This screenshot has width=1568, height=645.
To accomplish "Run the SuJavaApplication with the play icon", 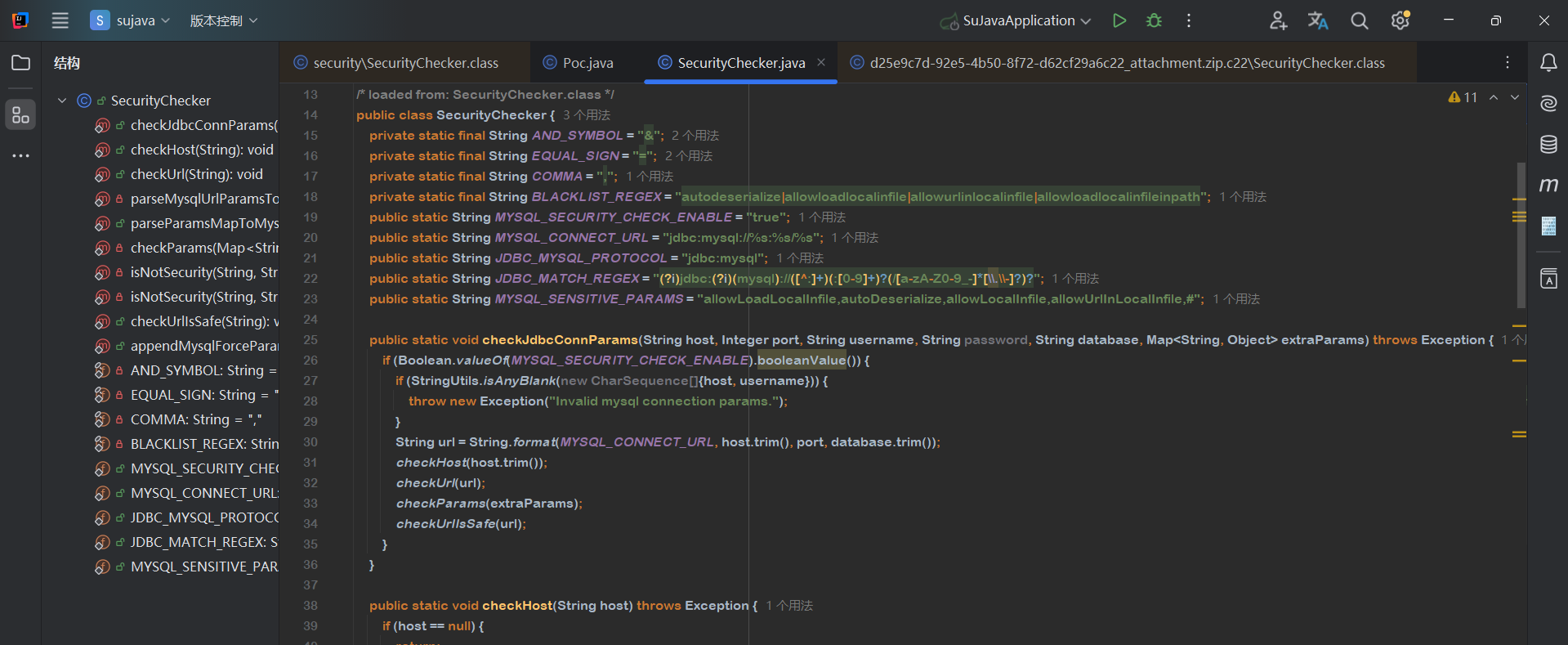I will click(x=1119, y=20).
